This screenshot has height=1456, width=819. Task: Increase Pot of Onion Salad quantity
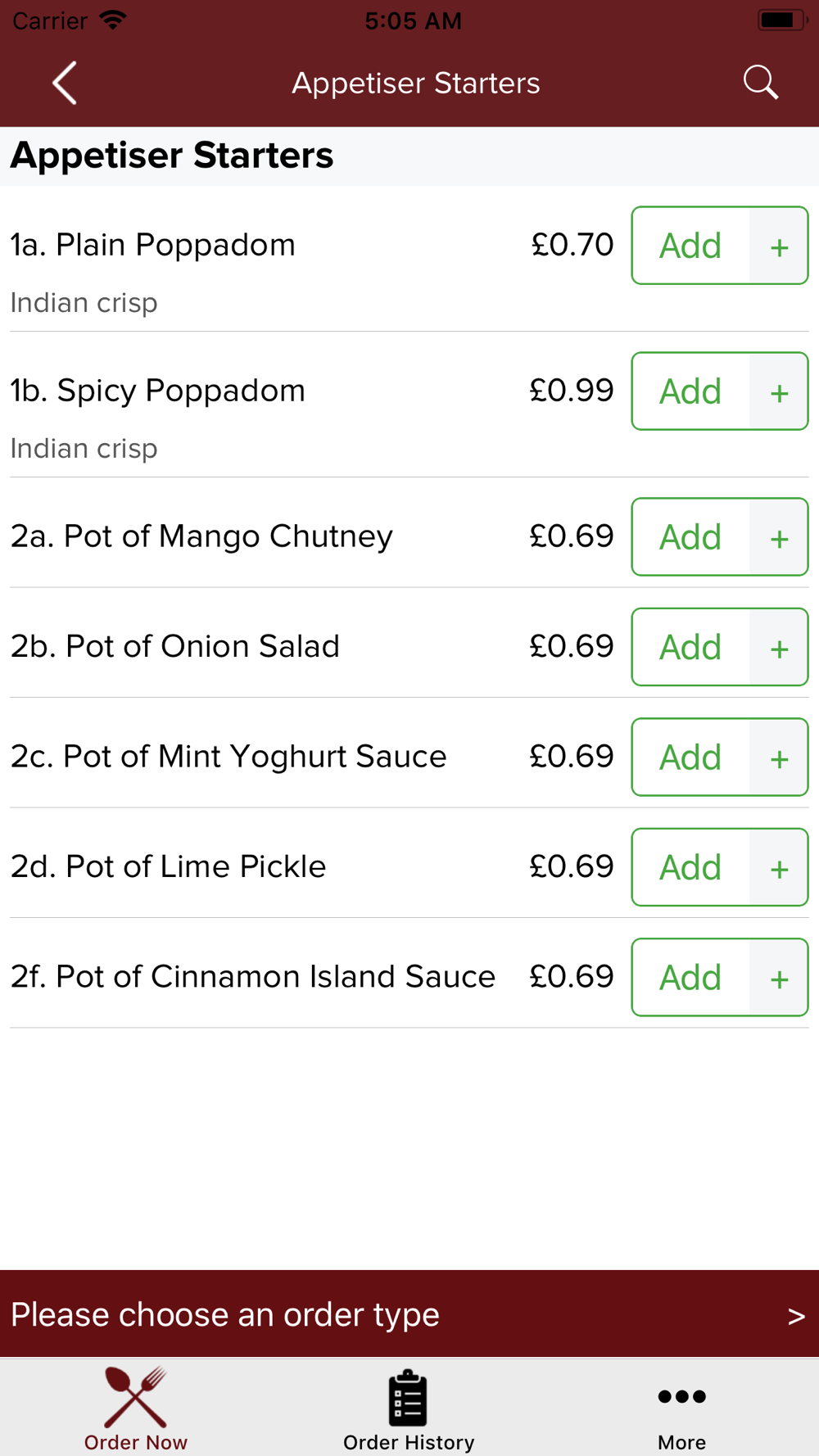coord(779,647)
